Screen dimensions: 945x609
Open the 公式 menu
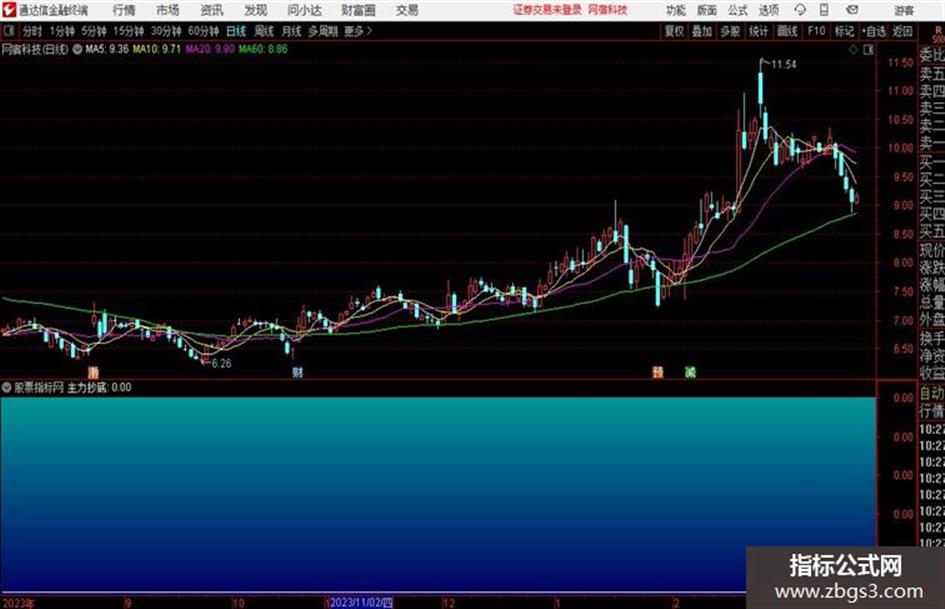738,10
